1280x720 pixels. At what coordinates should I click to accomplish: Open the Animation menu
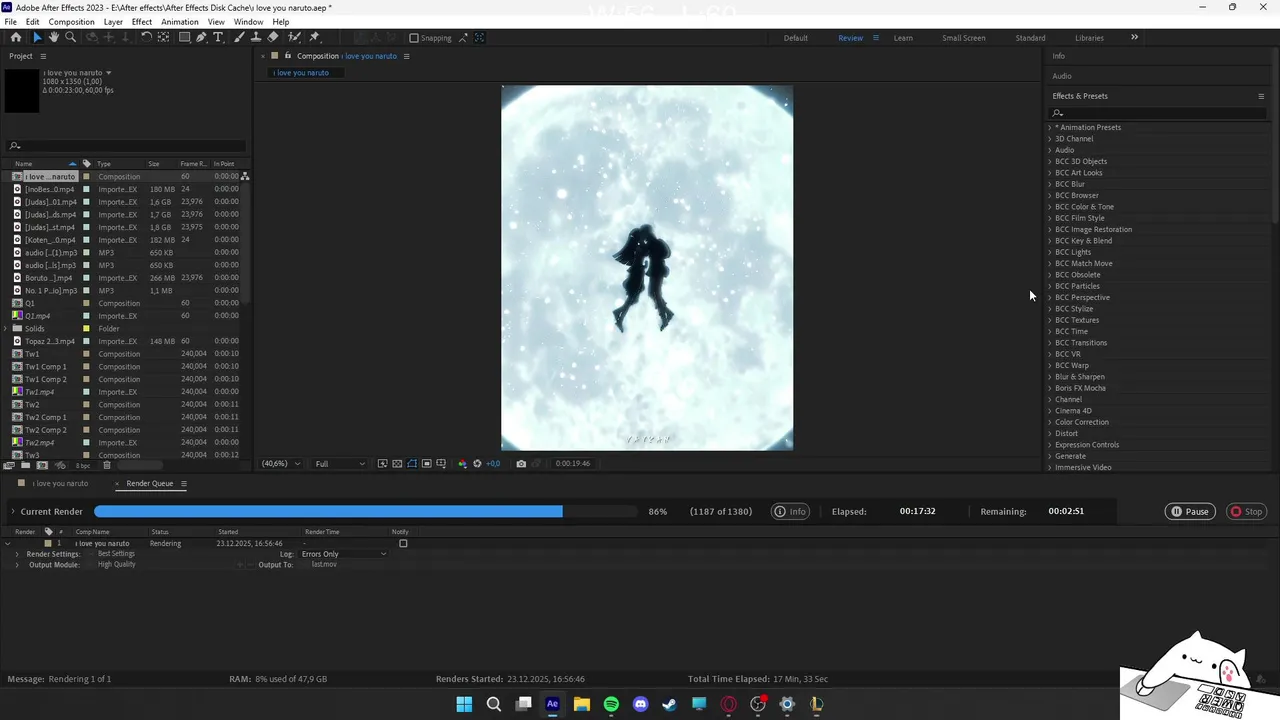(180, 22)
